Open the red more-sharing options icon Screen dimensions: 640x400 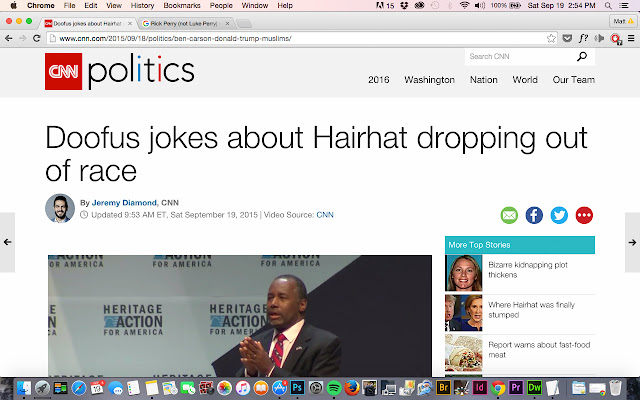(584, 215)
